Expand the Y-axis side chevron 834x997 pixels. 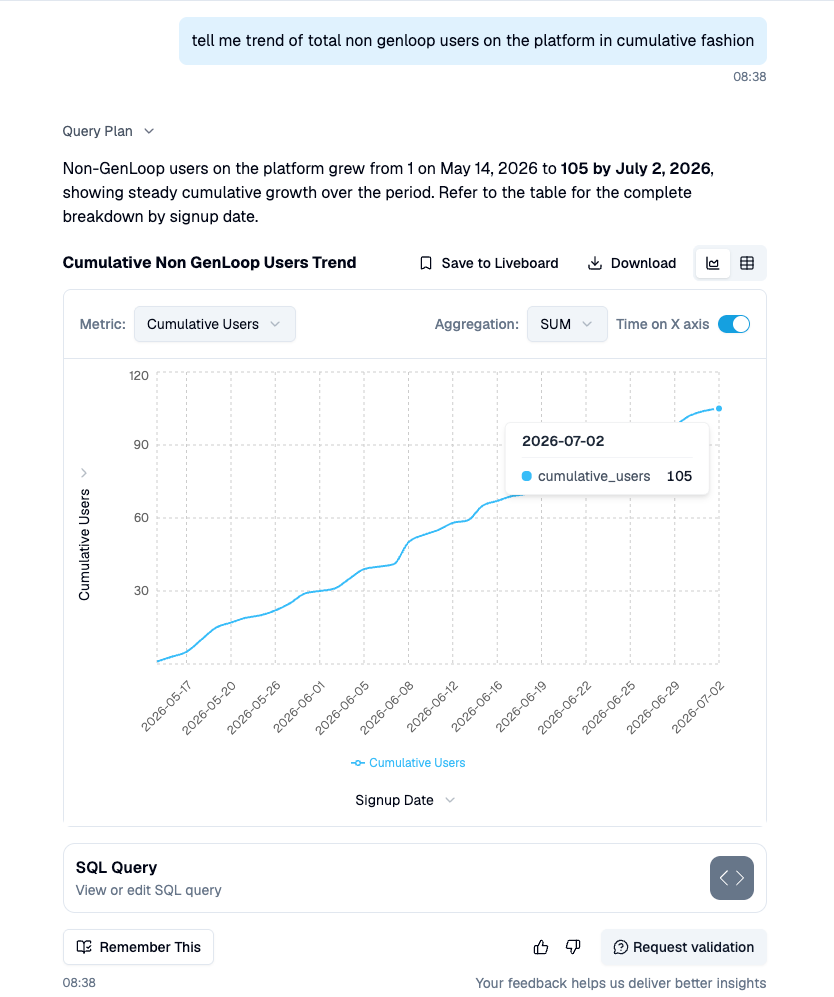84,473
